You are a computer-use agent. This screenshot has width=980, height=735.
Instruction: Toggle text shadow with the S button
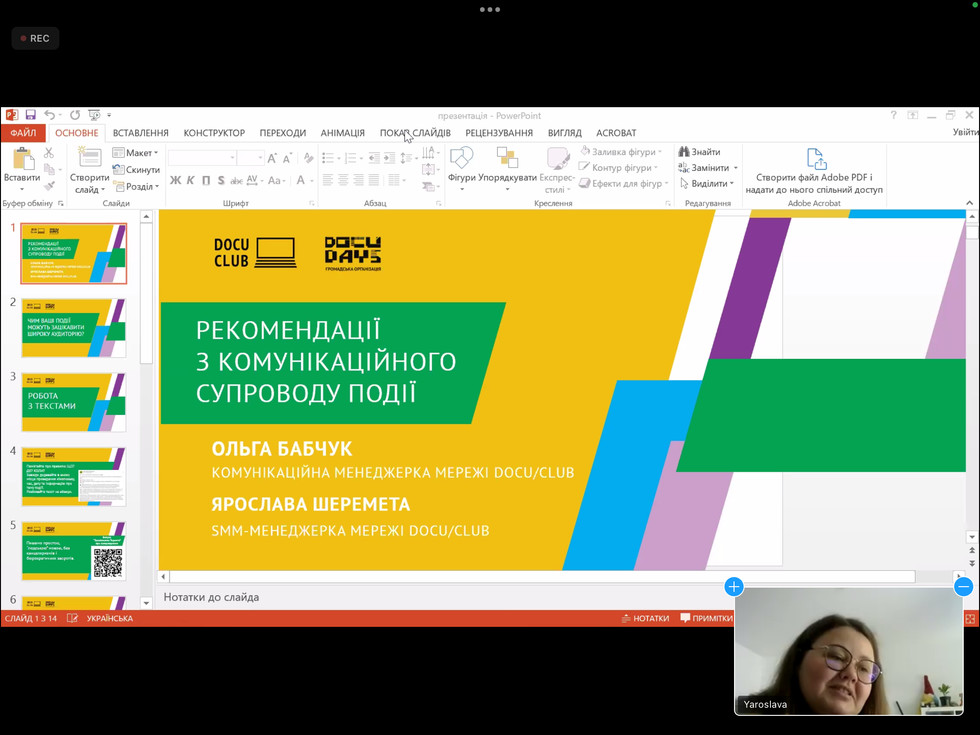coord(221,181)
